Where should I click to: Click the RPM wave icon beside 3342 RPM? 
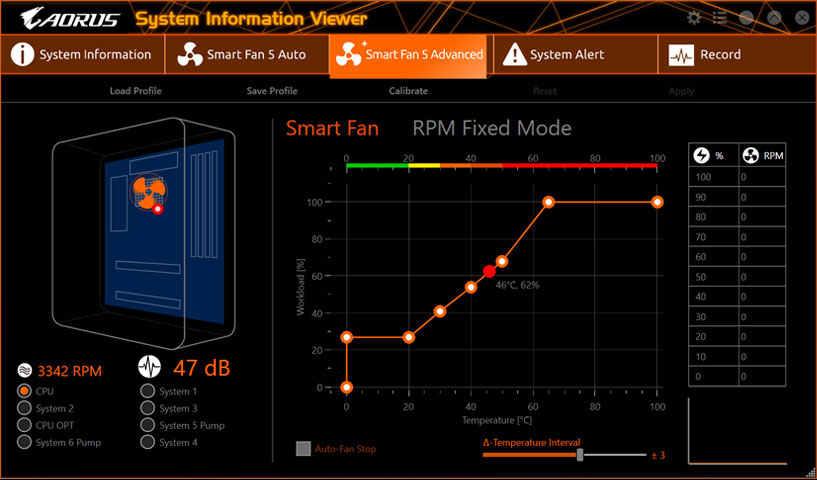pyautogui.click(x=25, y=370)
